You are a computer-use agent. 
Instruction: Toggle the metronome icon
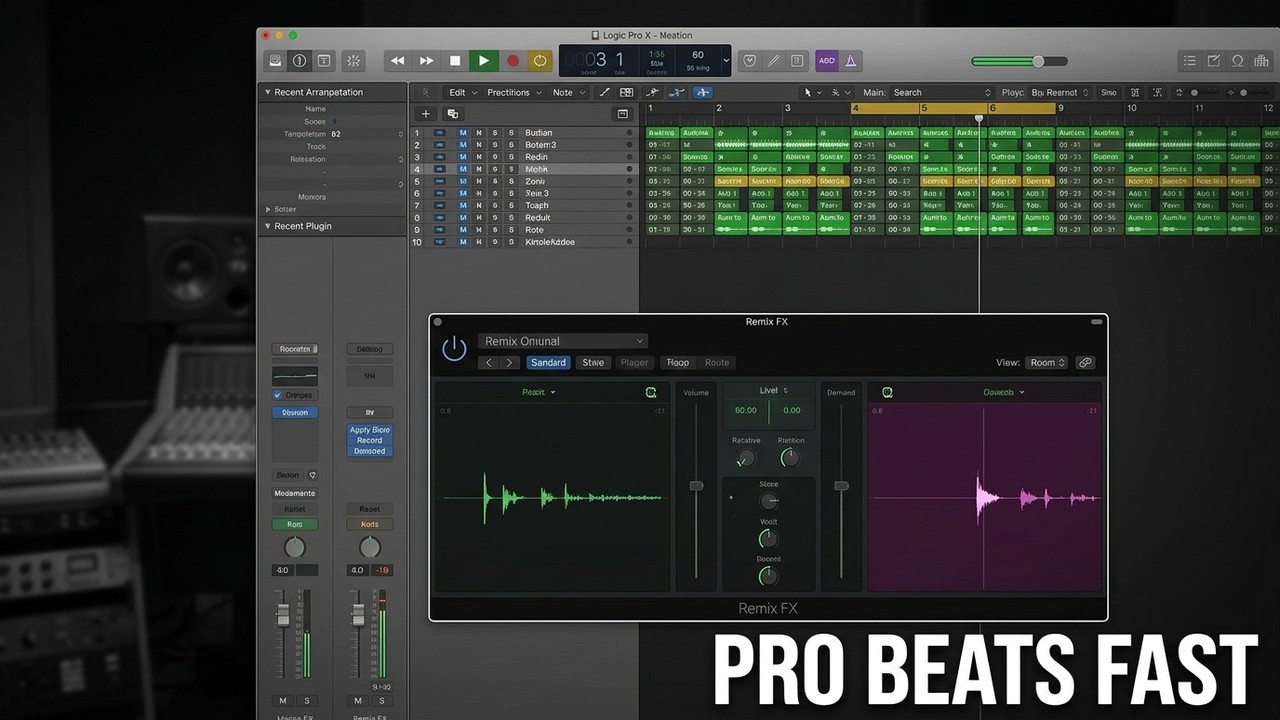(x=851, y=61)
